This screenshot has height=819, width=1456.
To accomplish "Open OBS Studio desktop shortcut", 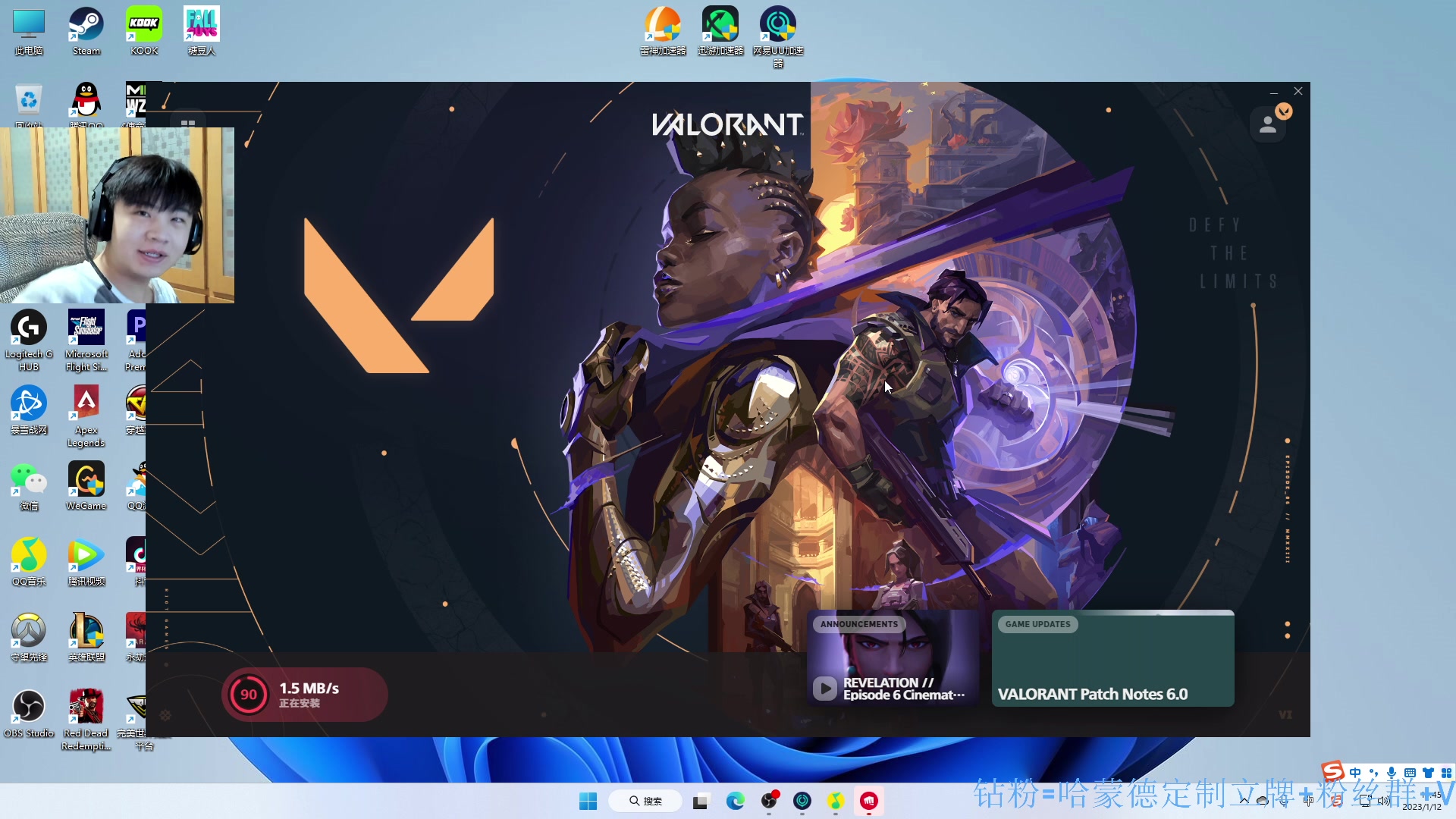I will 29,714.
